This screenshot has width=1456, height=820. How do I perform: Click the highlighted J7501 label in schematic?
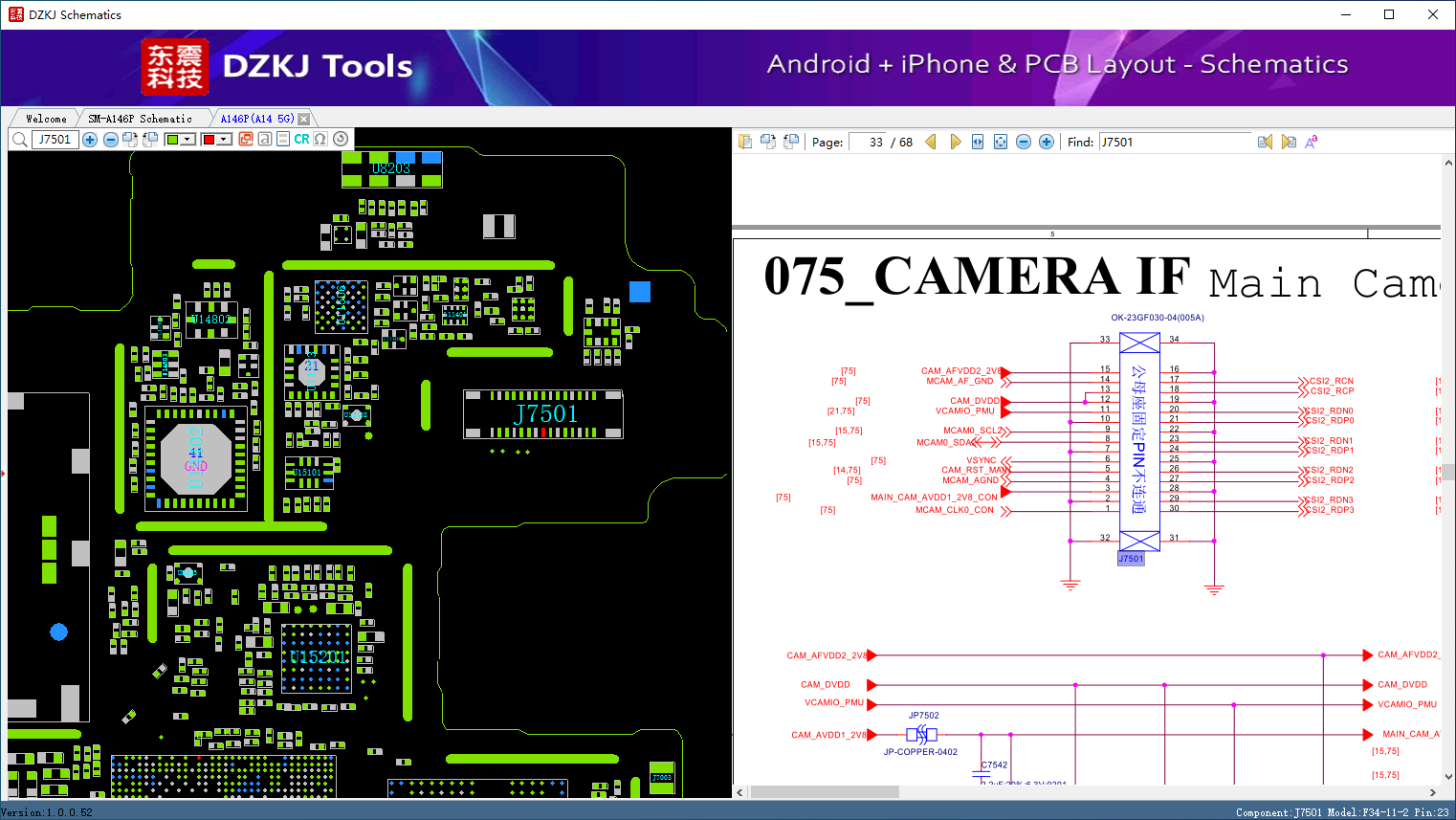[x=1131, y=559]
